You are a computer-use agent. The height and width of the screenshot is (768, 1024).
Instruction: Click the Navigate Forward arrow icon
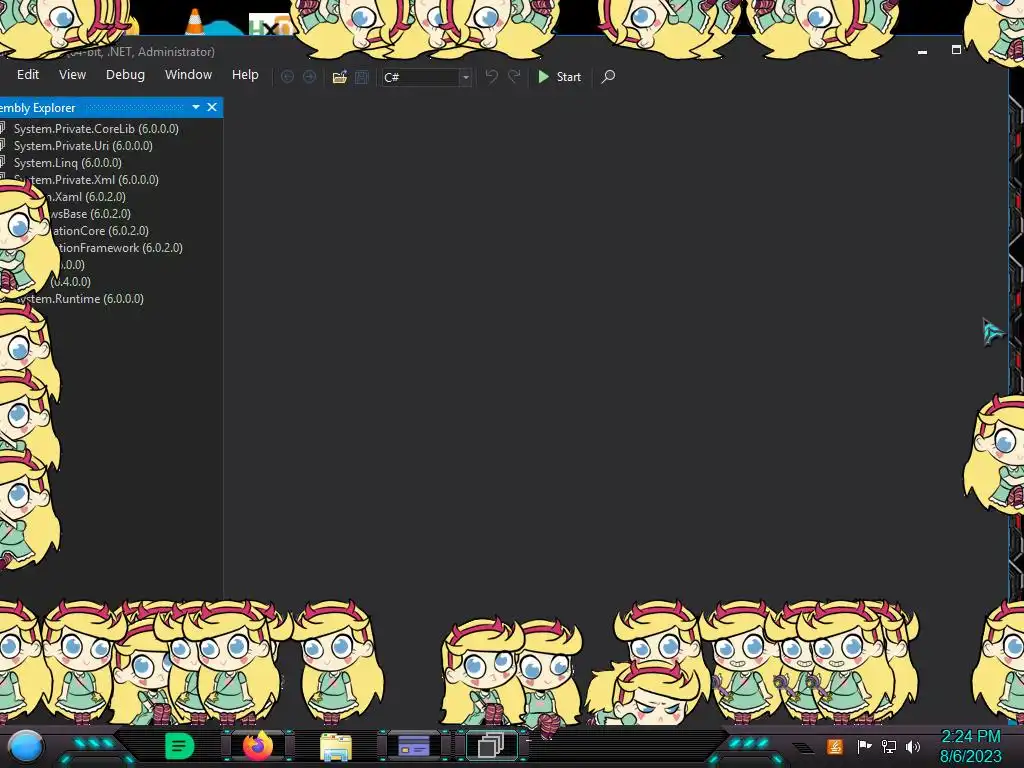(310, 77)
